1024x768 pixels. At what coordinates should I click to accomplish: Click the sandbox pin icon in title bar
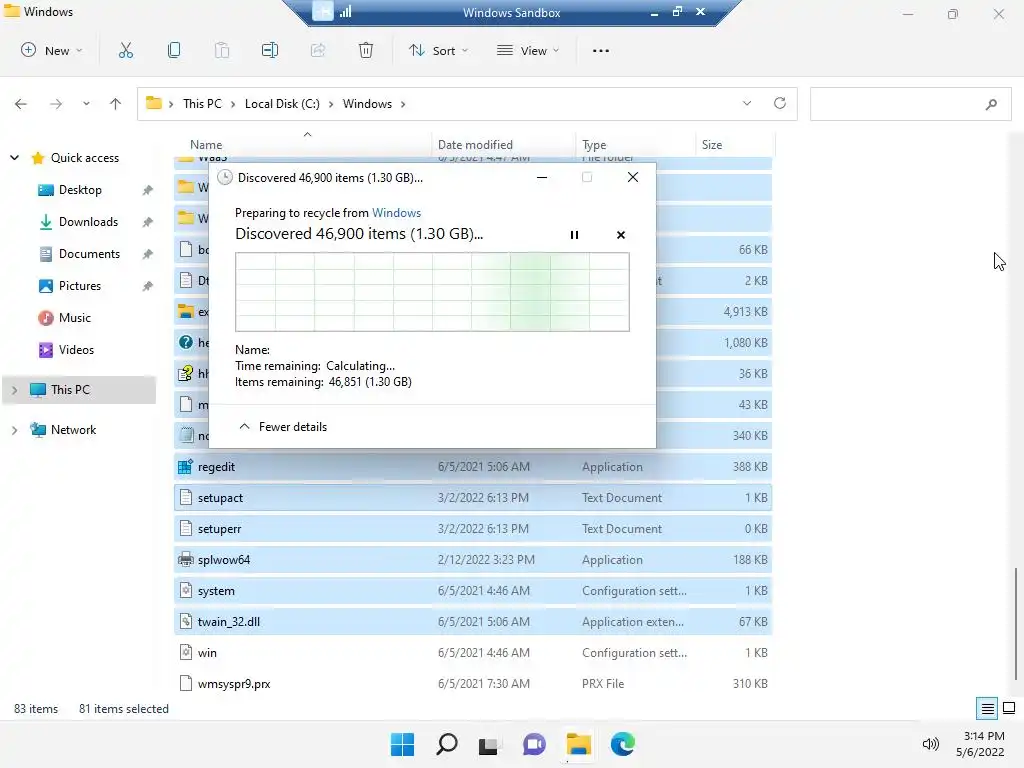click(323, 12)
